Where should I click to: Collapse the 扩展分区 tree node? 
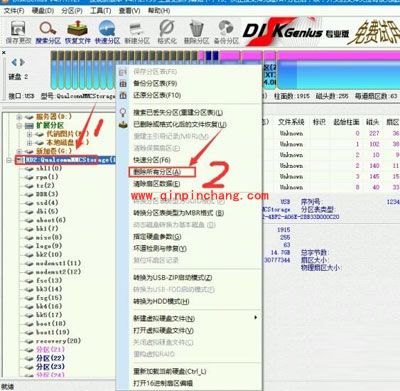[x=19, y=126]
